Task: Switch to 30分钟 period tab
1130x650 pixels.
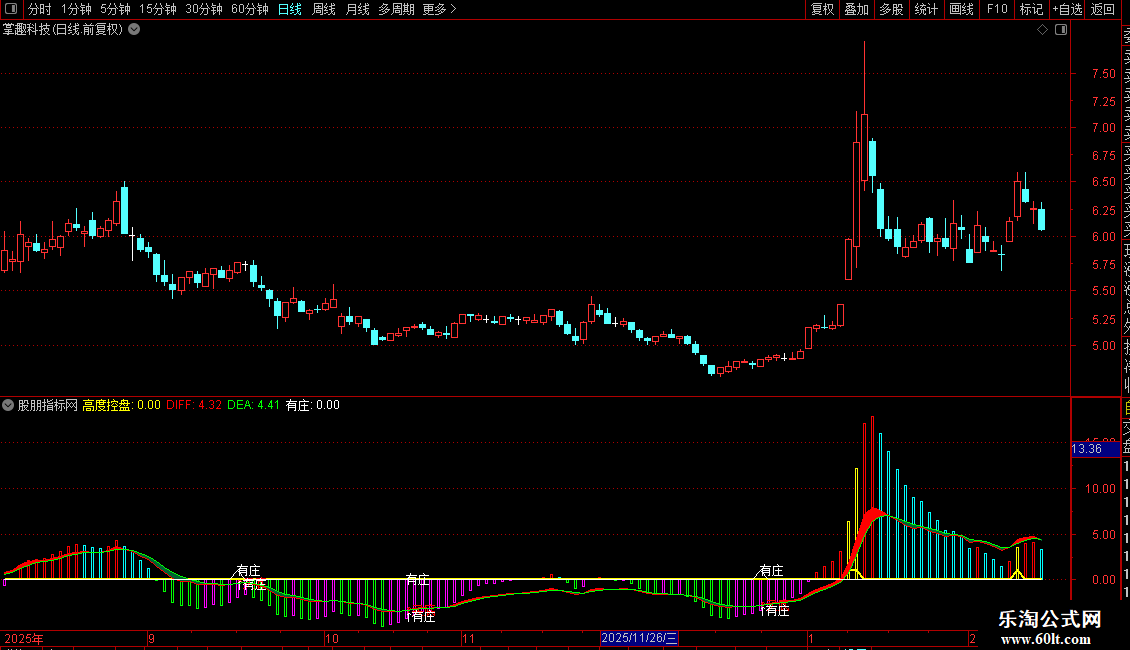Action: (204, 9)
